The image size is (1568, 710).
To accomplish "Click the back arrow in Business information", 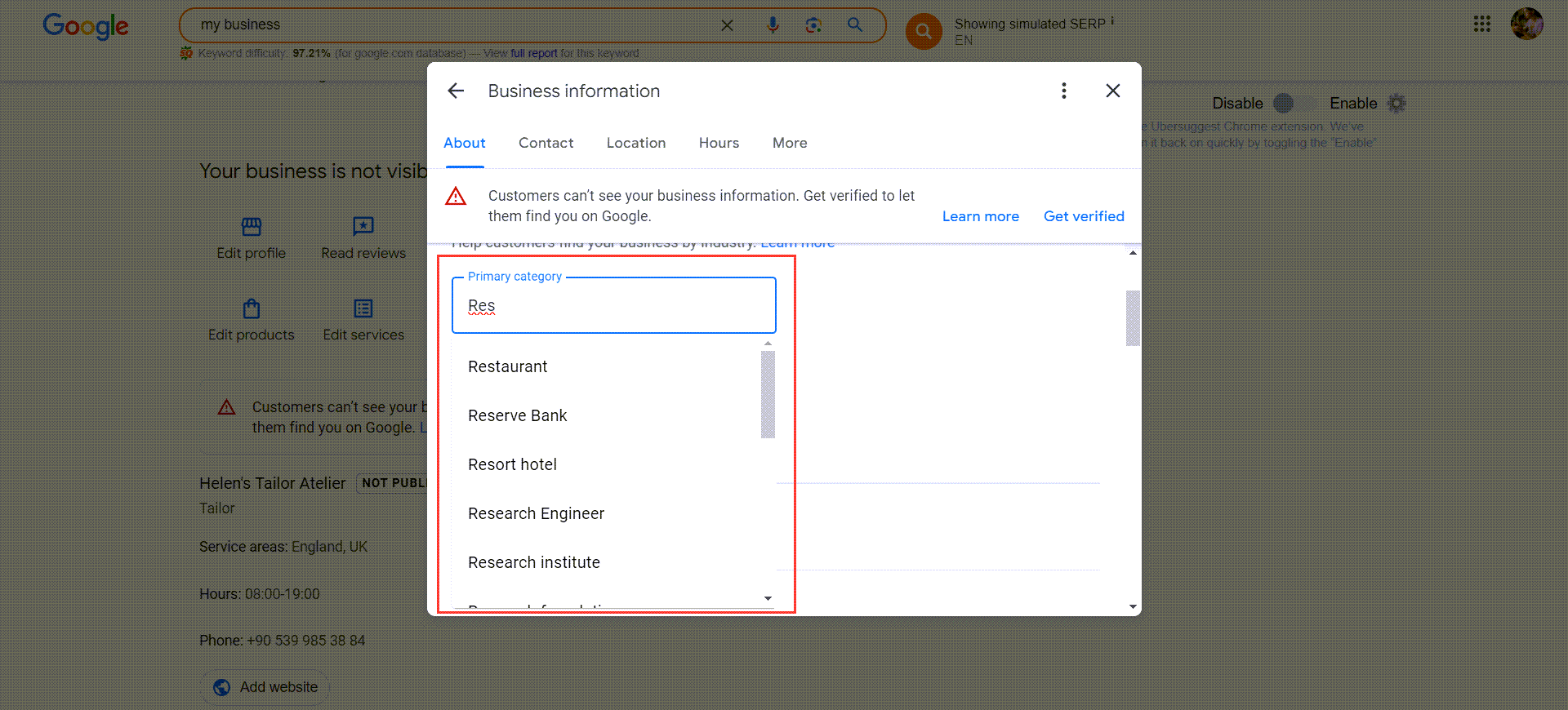I will point(456,91).
